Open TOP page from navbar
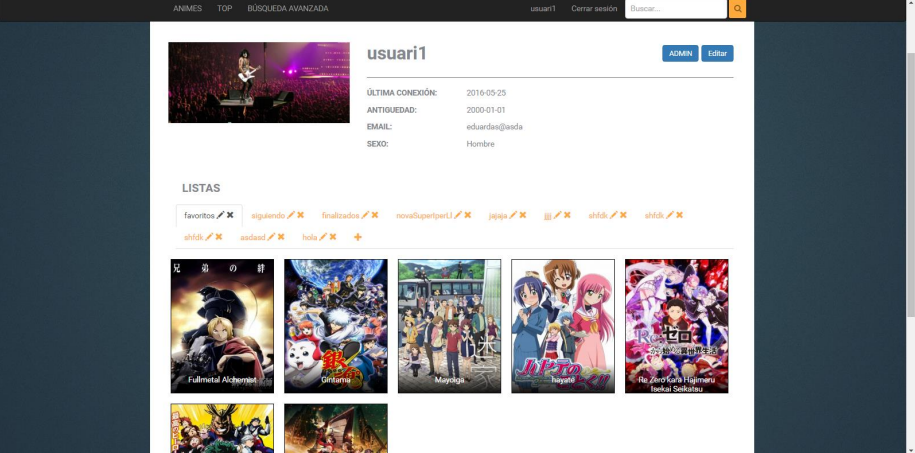 (x=225, y=9)
